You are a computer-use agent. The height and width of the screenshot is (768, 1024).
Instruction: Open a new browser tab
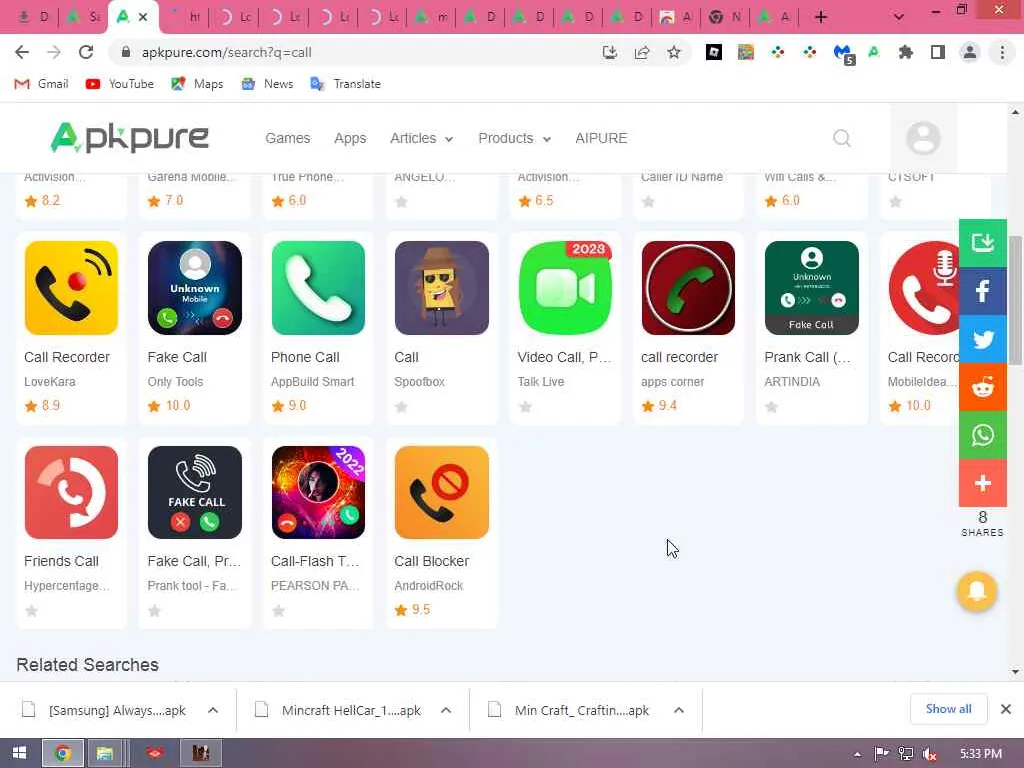(821, 18)
